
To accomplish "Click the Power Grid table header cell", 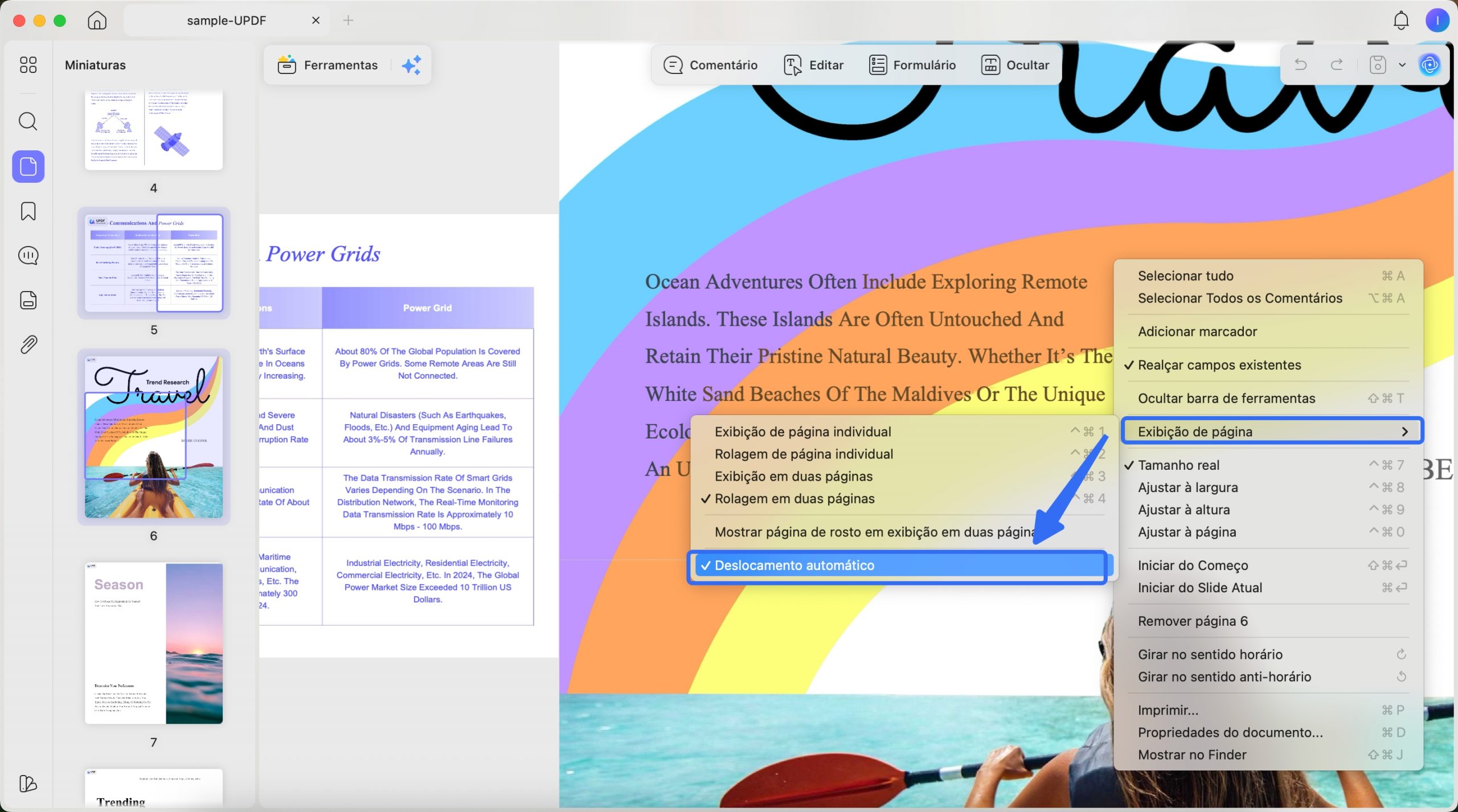I will click(428, 308).
